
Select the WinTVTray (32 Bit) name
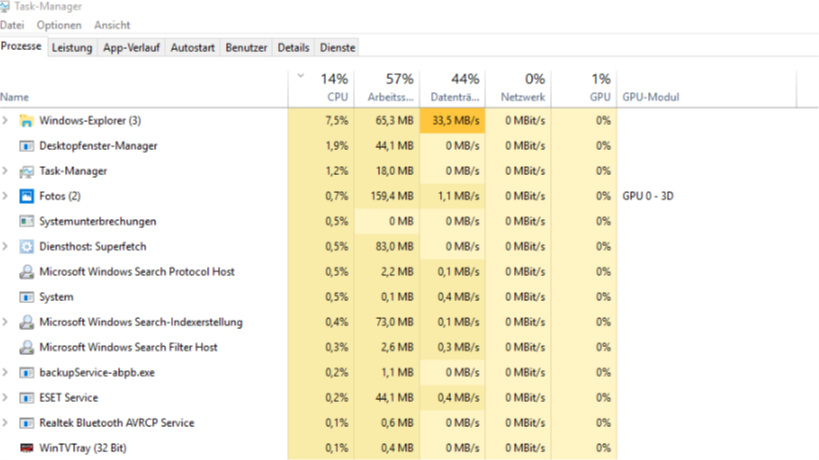83,448
